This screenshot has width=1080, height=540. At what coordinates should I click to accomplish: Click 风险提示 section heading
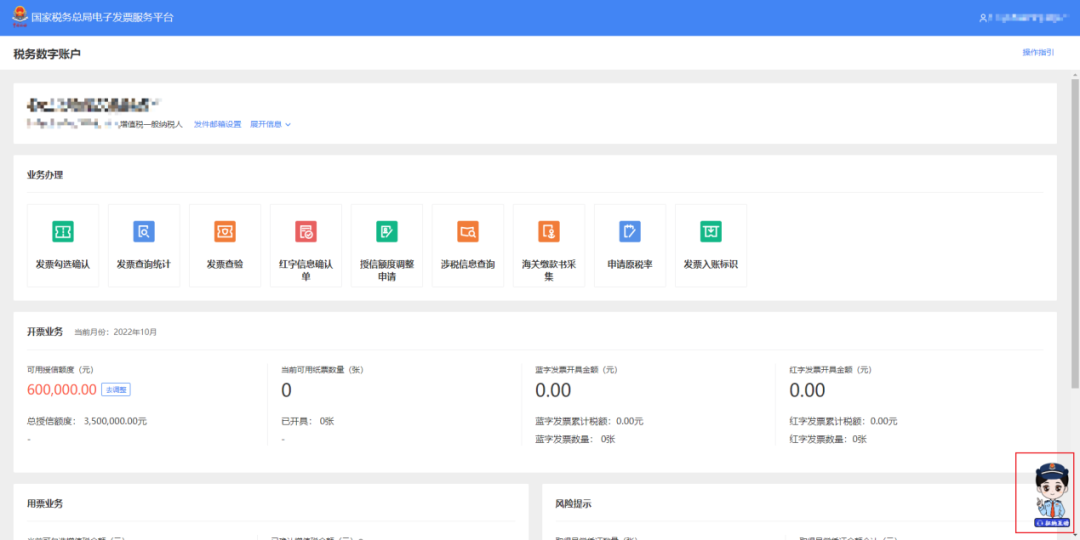pyautogui.click(x=574, y=504)
